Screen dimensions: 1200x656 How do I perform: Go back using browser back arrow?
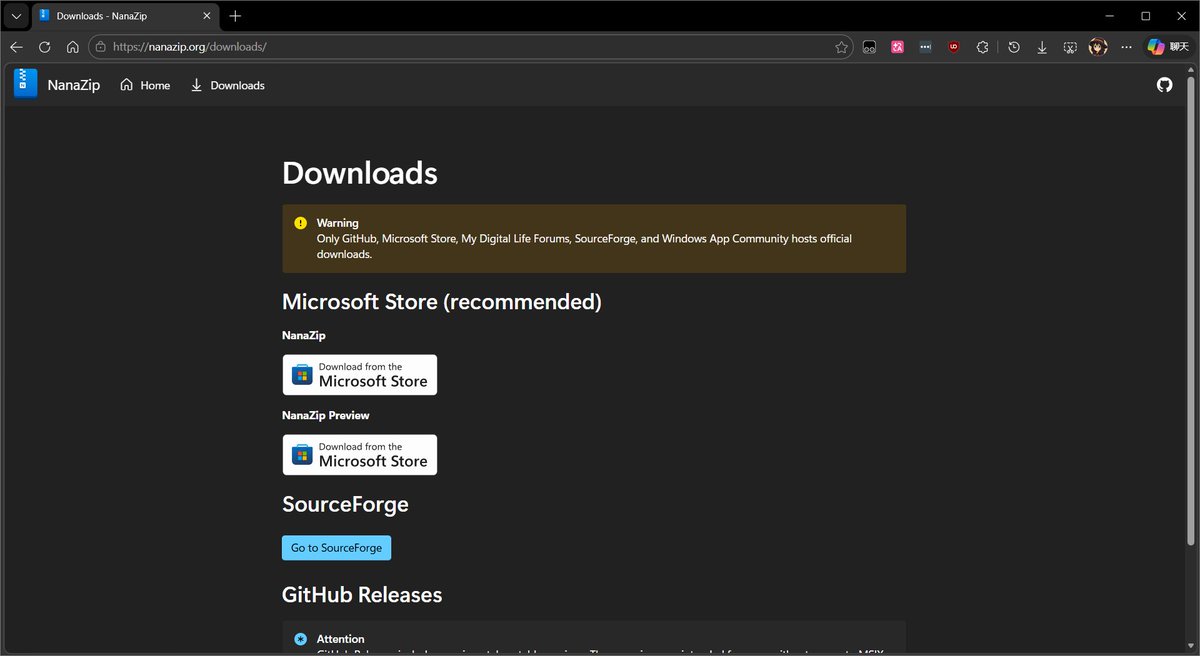tap(16, 47)
